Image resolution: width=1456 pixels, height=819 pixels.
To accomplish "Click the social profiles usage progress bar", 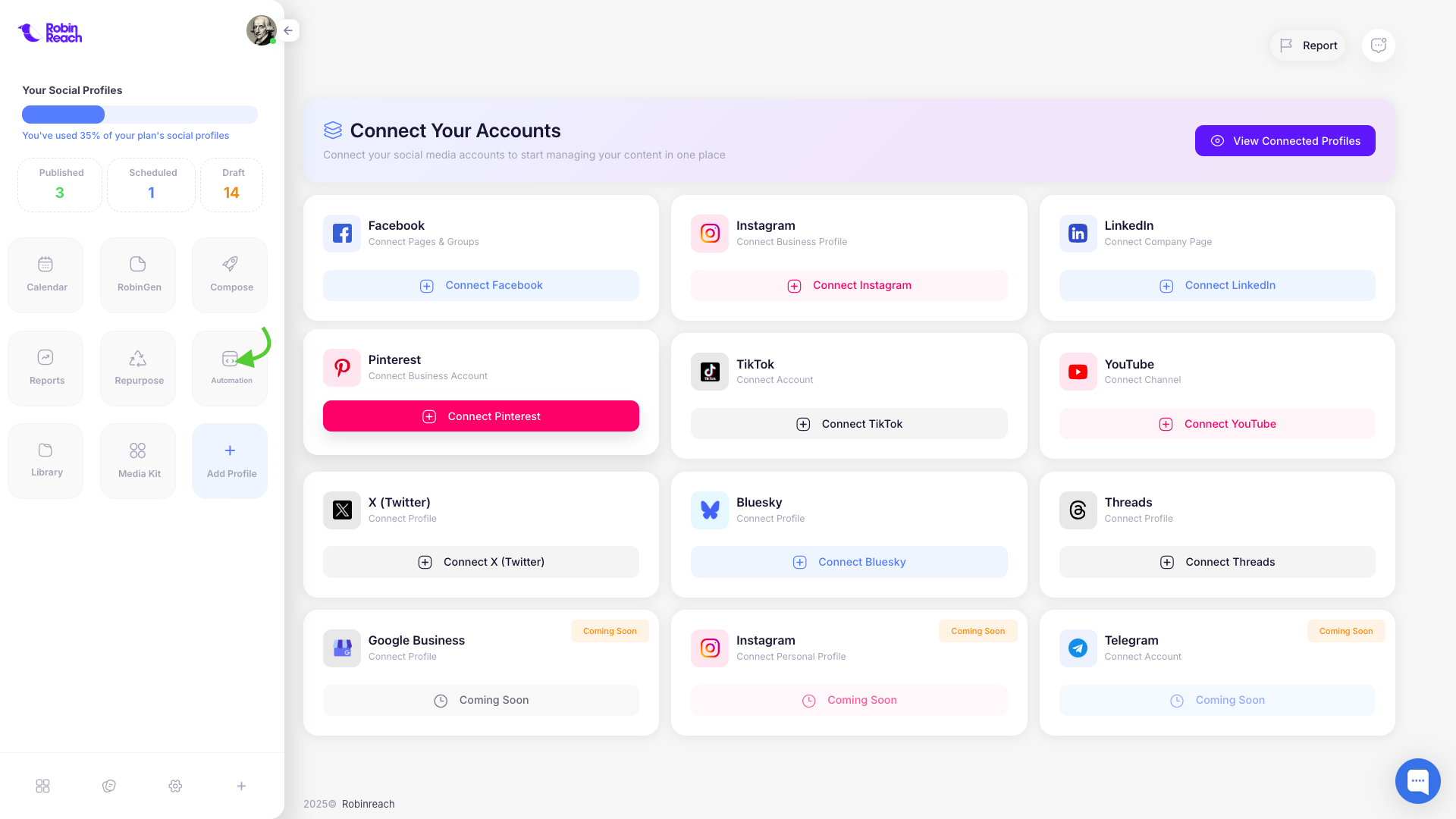I will 140,115.
